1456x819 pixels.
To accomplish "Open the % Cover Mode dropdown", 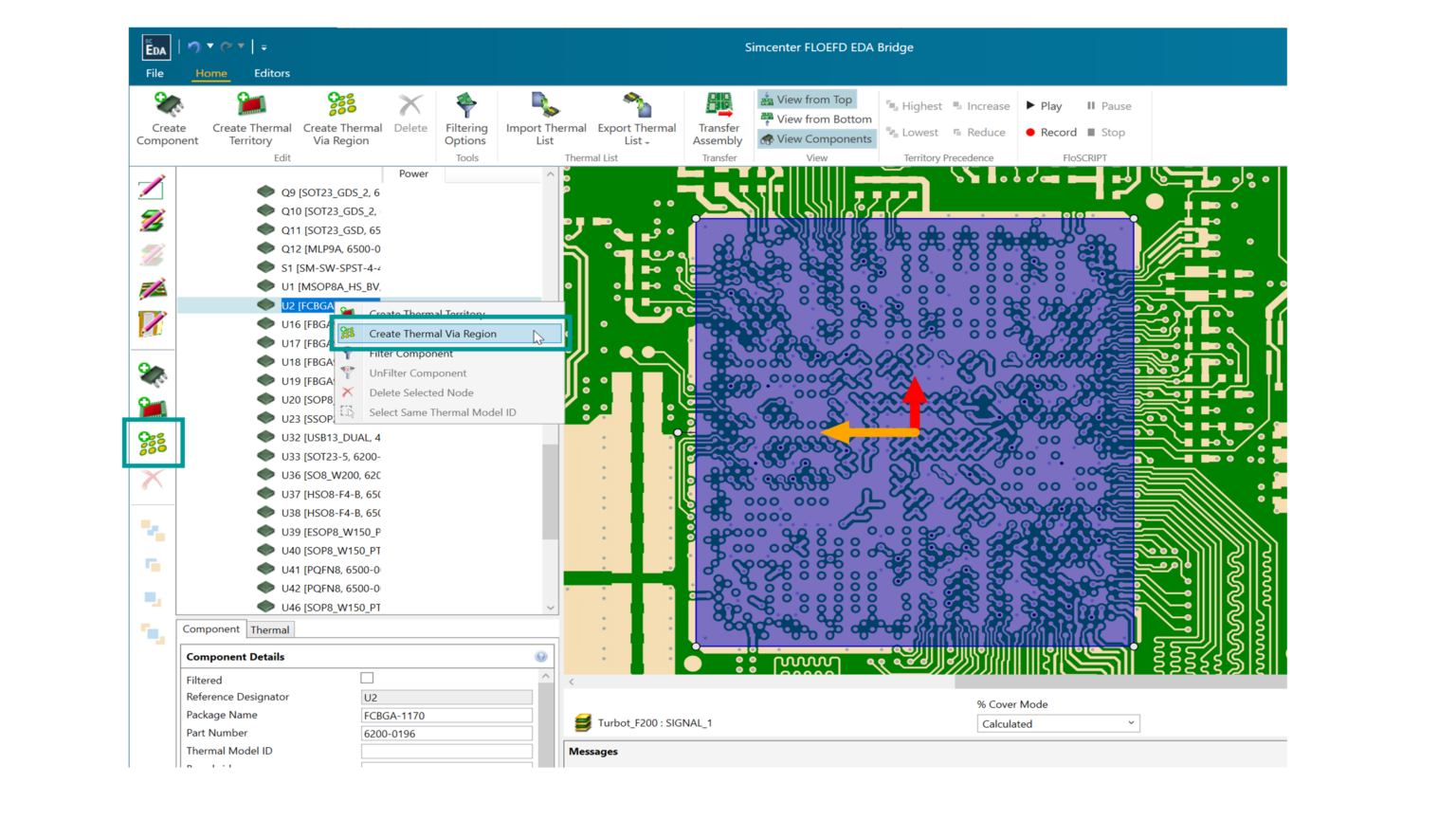I will tap(1130, 722).
